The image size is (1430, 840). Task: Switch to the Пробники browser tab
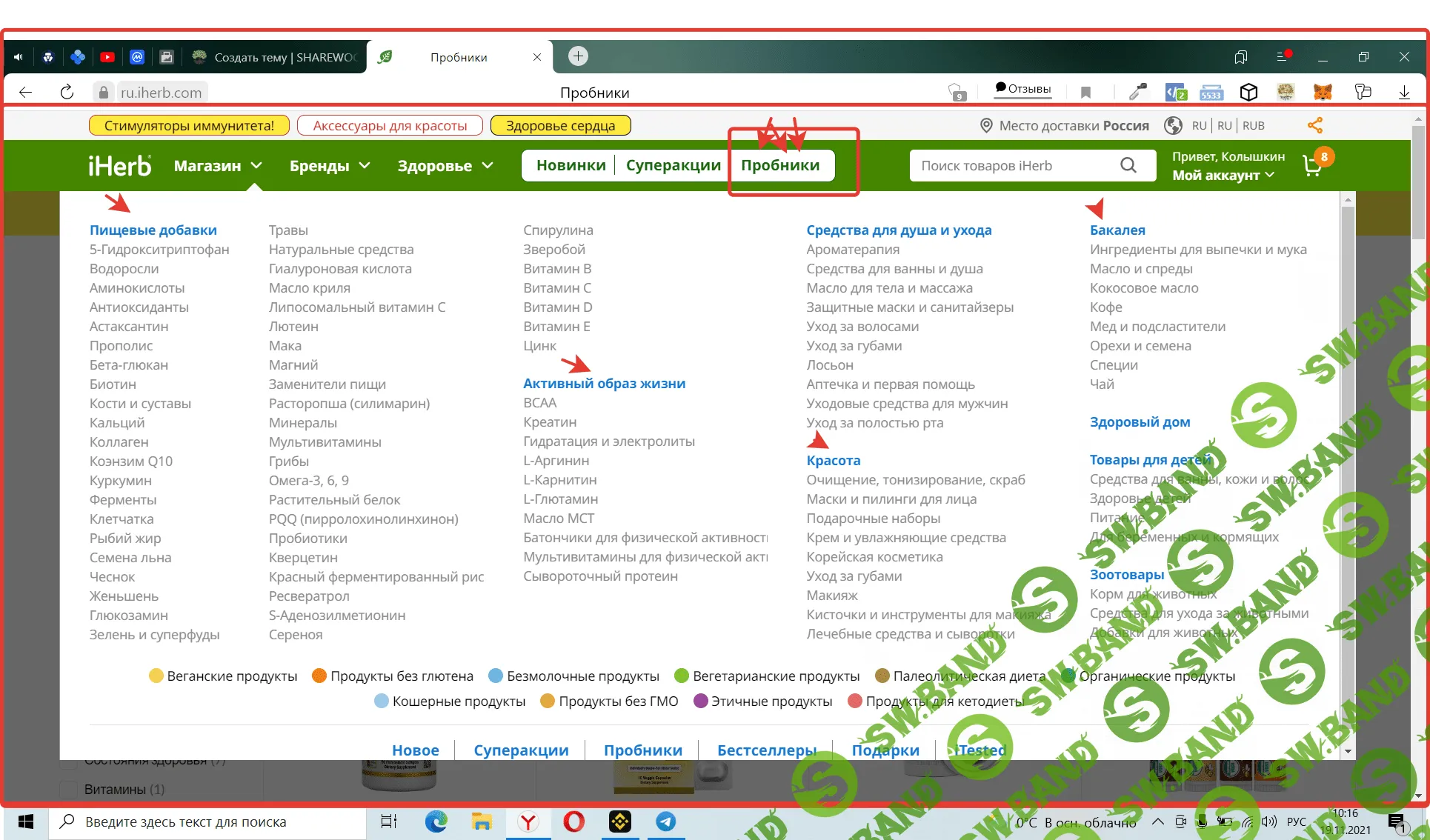(x=457, y=56)
